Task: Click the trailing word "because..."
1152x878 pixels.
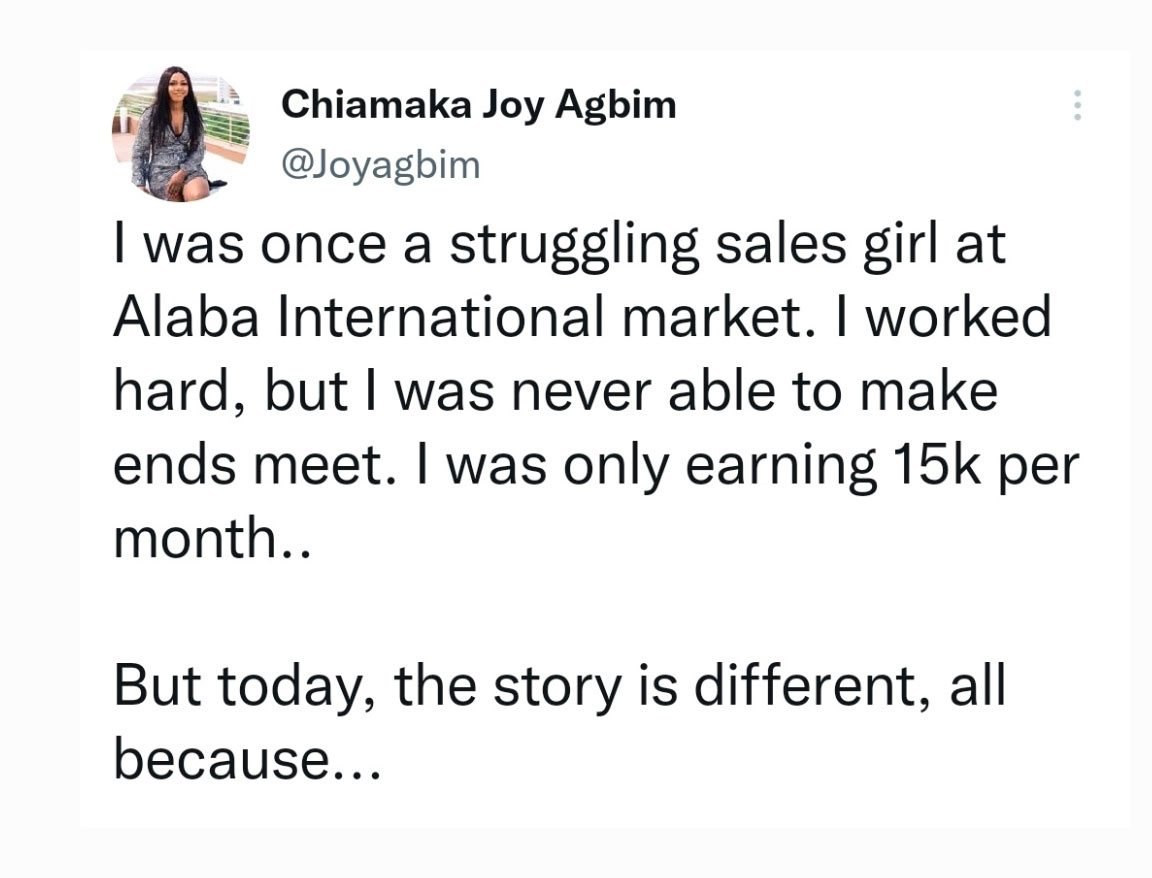Action: (248, 759)
